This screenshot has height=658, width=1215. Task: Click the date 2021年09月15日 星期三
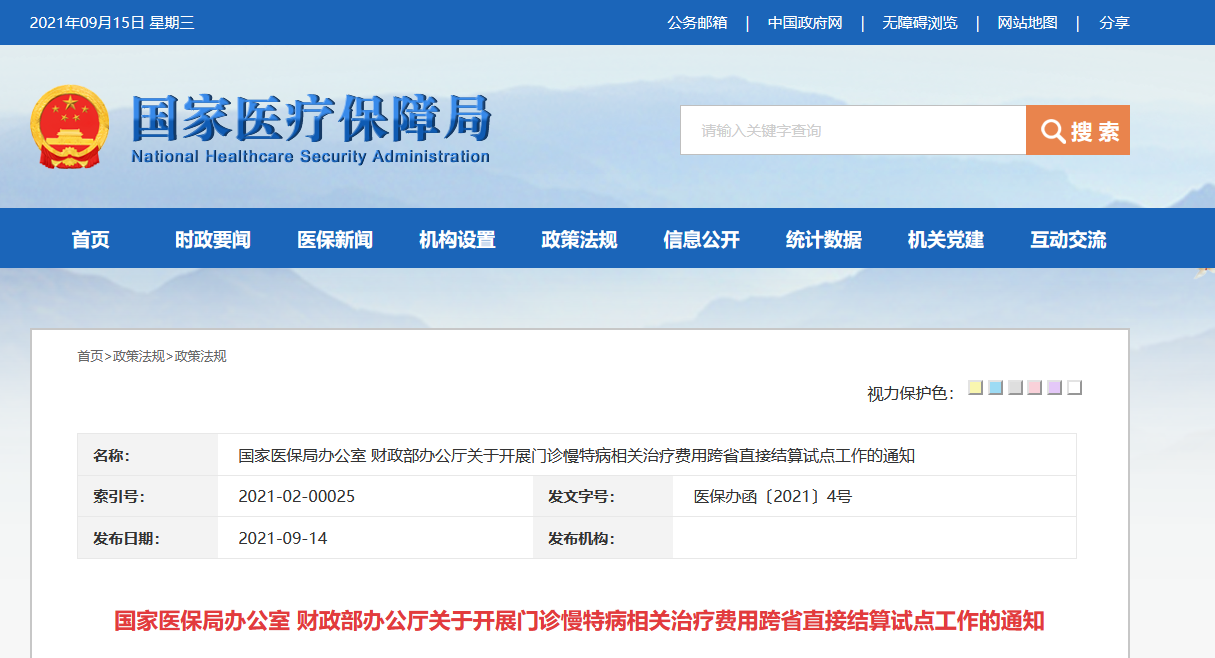click(112, 23)
